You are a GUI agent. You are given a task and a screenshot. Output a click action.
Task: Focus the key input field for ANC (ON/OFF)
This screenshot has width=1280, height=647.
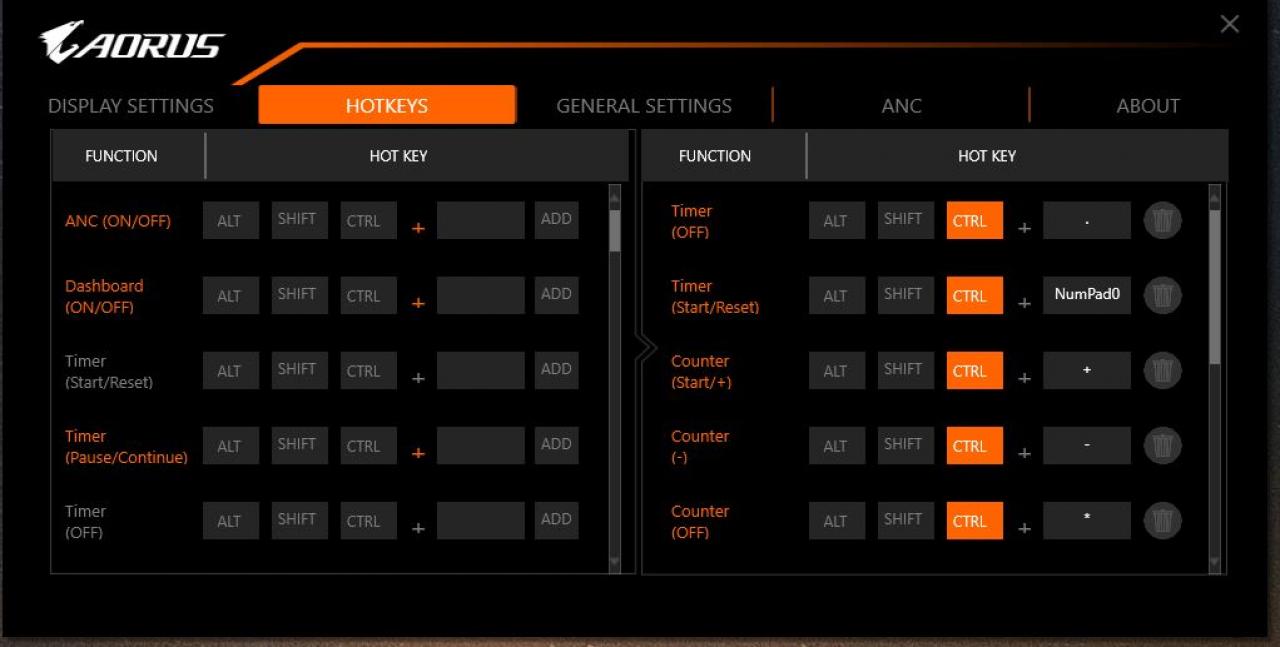[481, 221]
